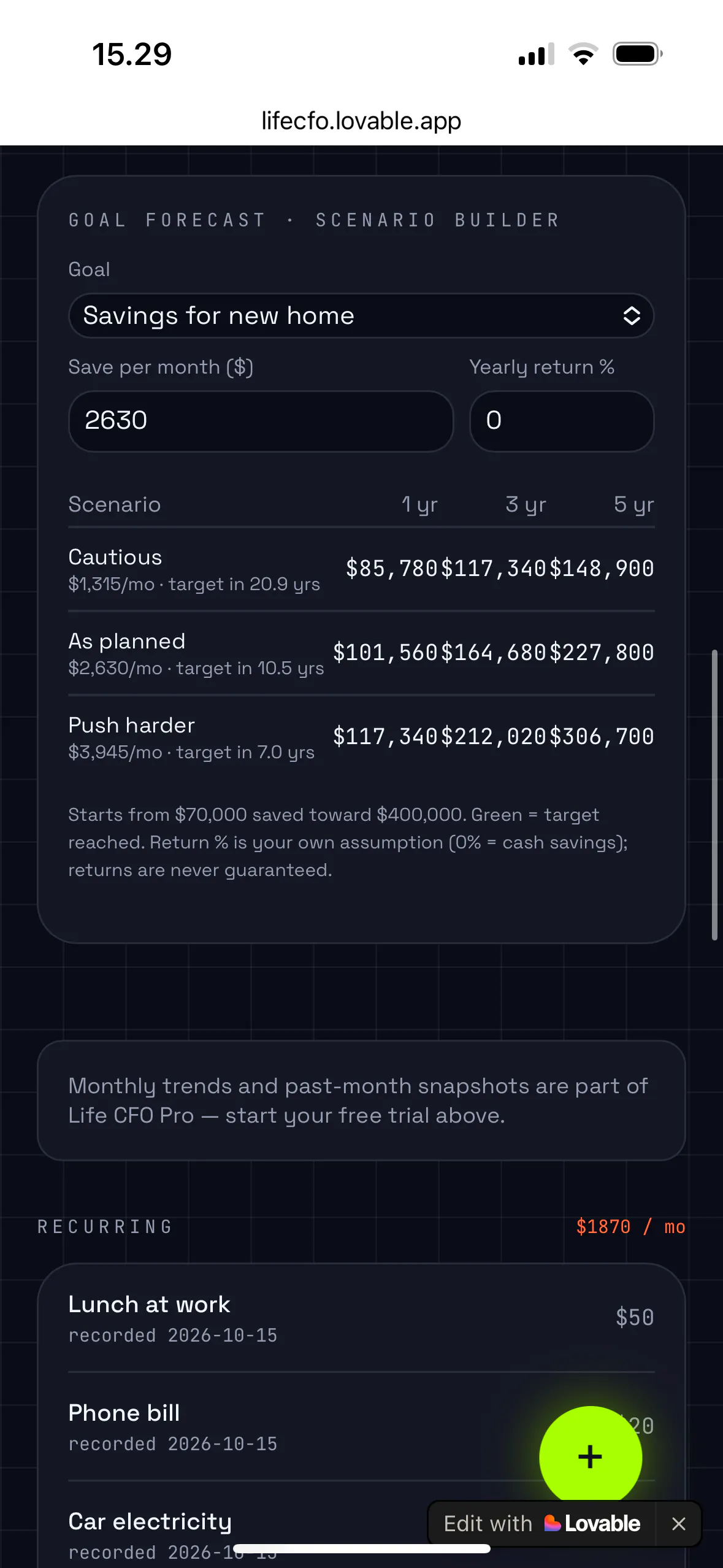Select the Cautious scenario row
This screenshot has width=723, height=1568.
361,569
